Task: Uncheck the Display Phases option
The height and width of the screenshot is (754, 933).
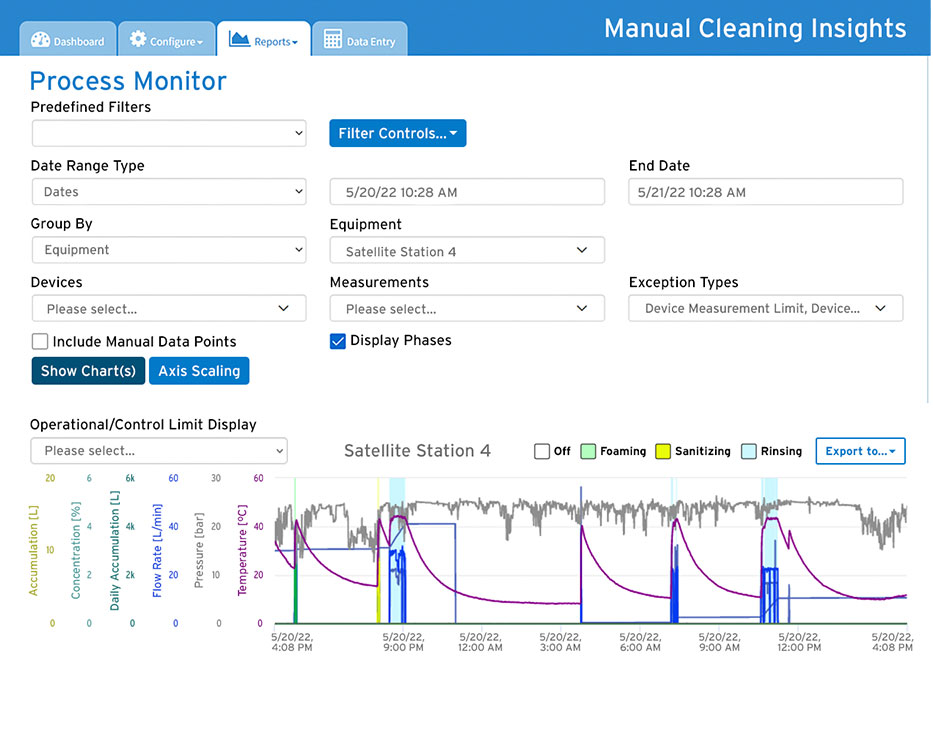Action: (x=337, y=341)
